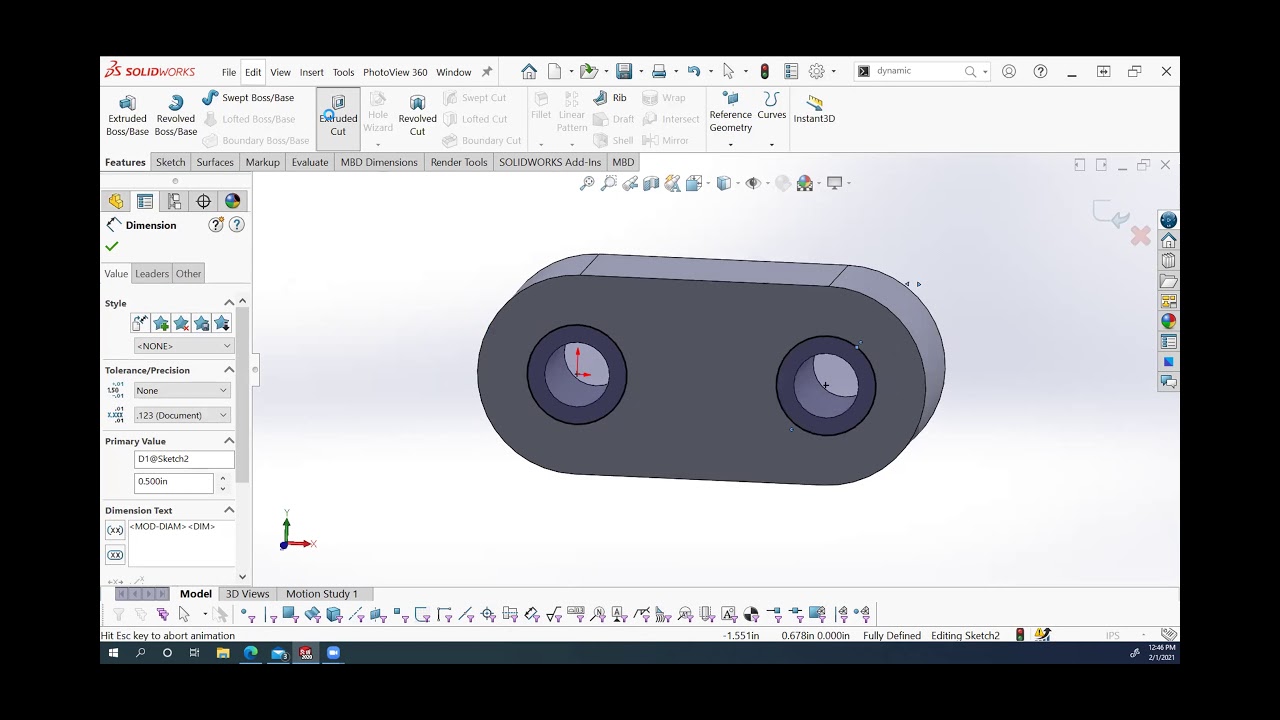Click the dimension text box
The image size is (1280, 720).
point(181,543)
